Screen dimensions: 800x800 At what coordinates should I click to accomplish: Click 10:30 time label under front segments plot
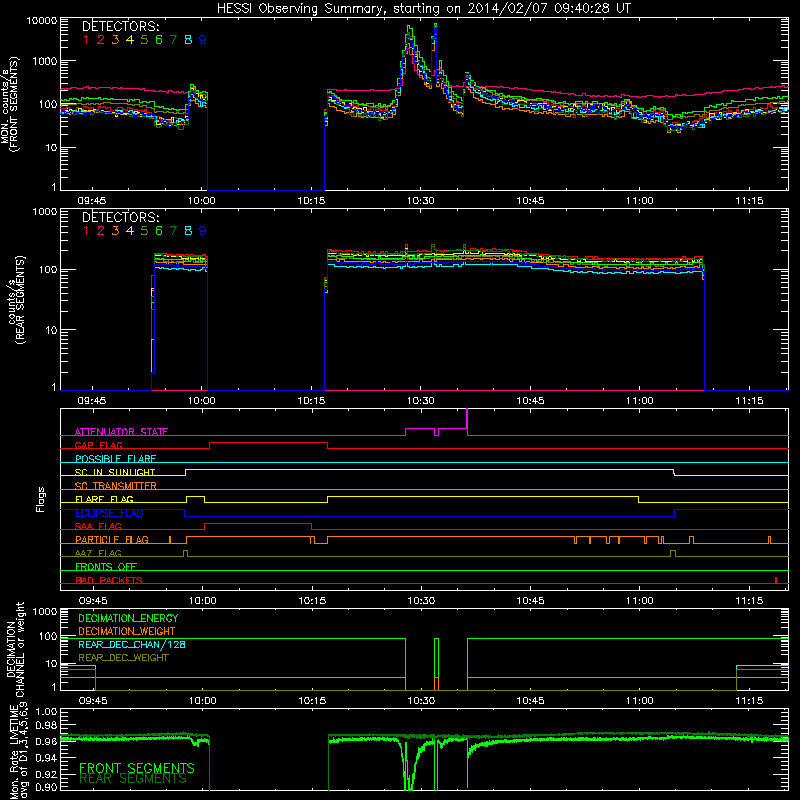click(x=421, y=201)
